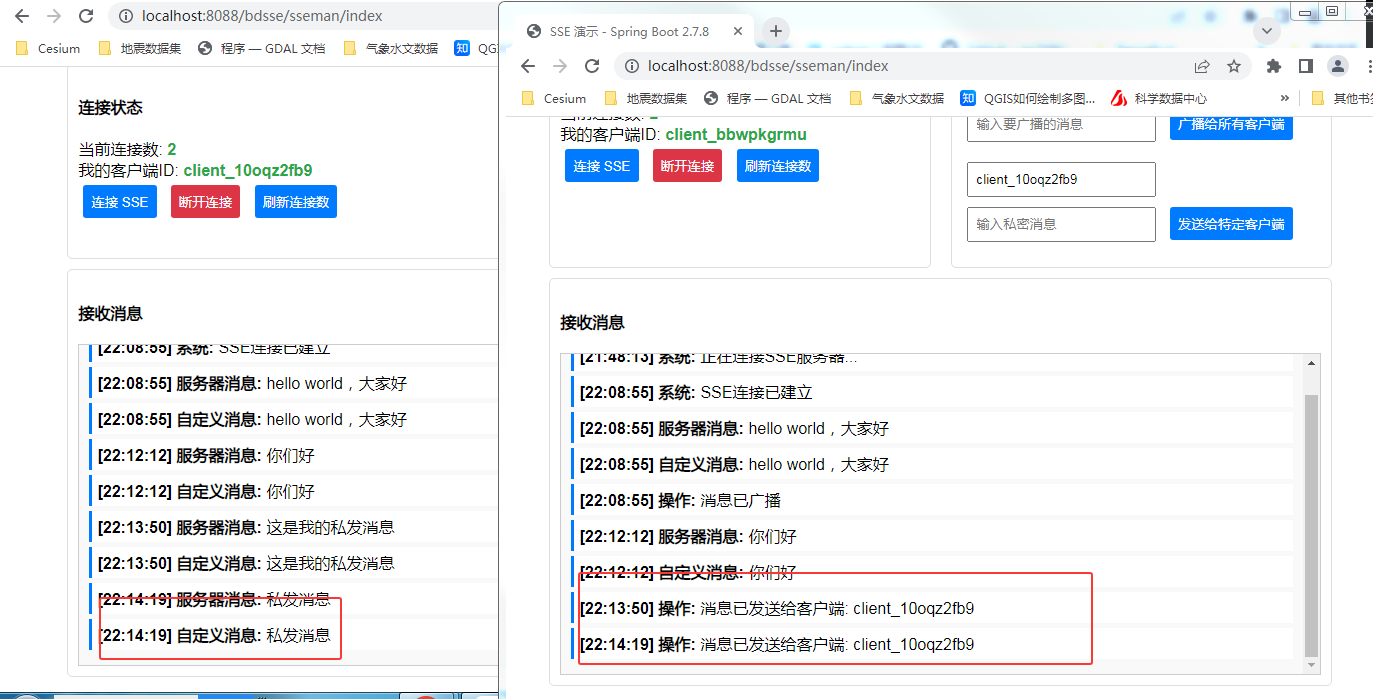This screenshot has height=699, width=1373.
Task: Select client ID client_10oqz2fb9 in left window
Action: pos(248,170)
